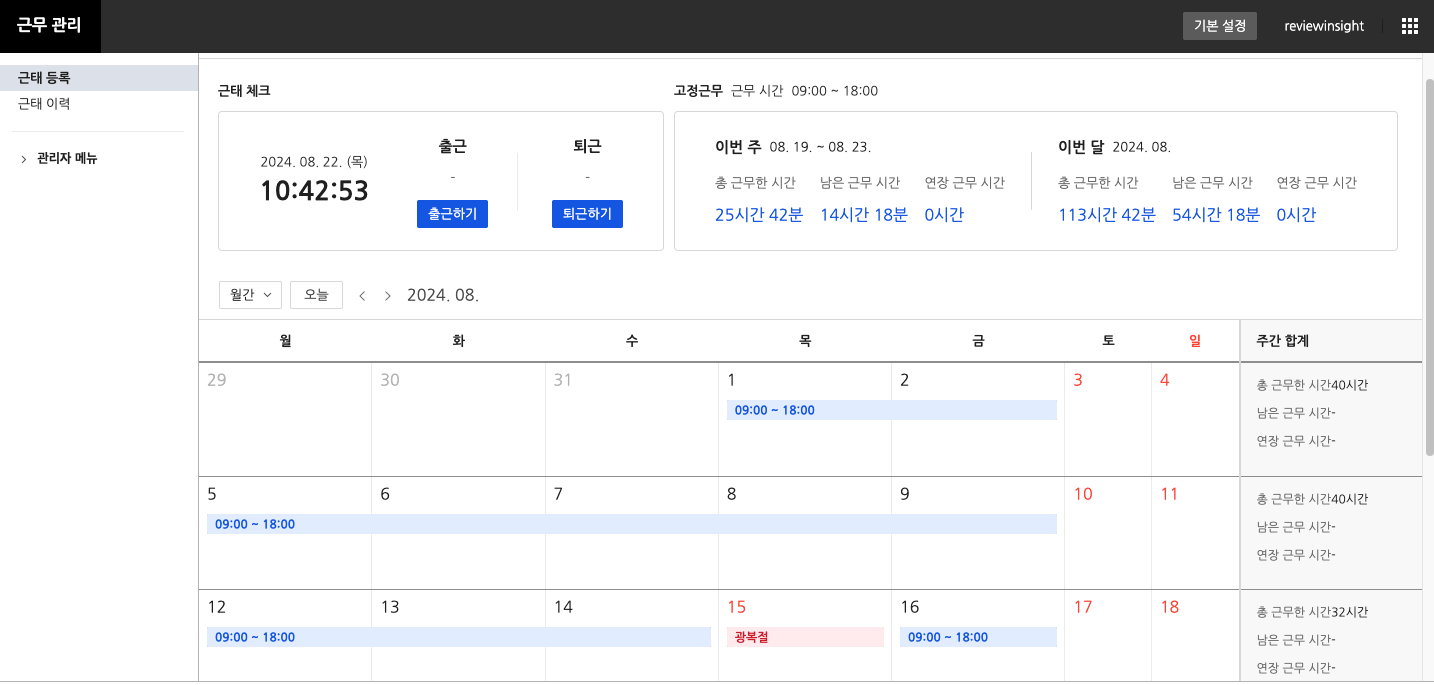Select the August 16 09:00 ~ 18:00 shift
The image size is (1434, 685).
977,637
